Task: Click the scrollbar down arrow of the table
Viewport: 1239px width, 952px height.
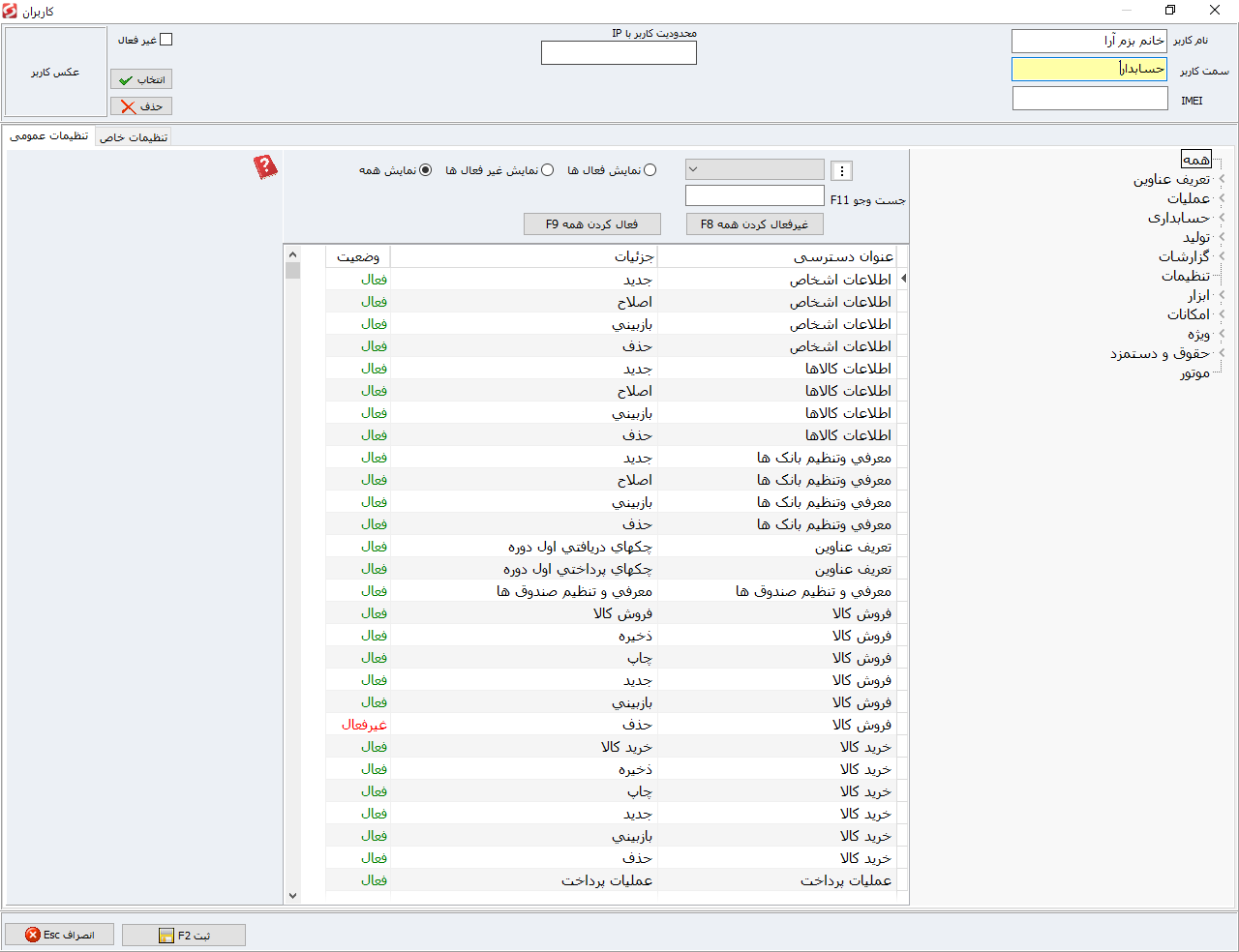Action: [x=293, y=896]
